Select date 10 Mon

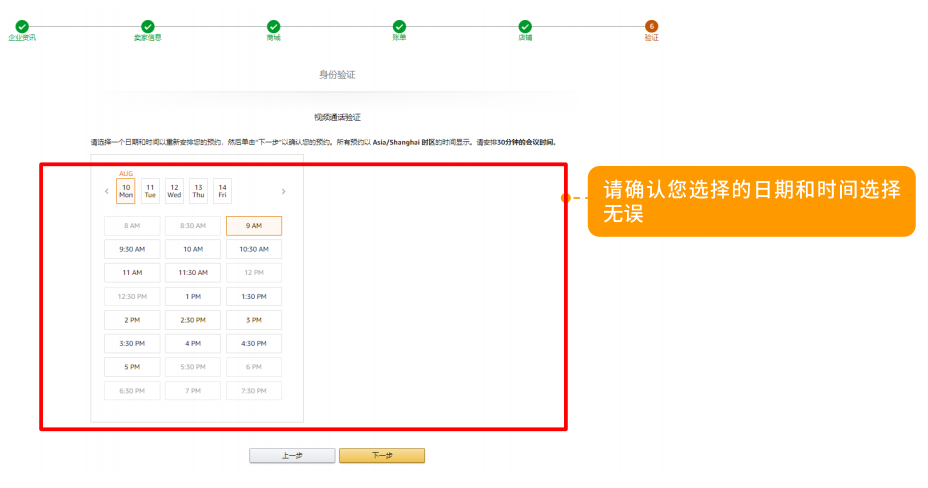coord(125,191)
